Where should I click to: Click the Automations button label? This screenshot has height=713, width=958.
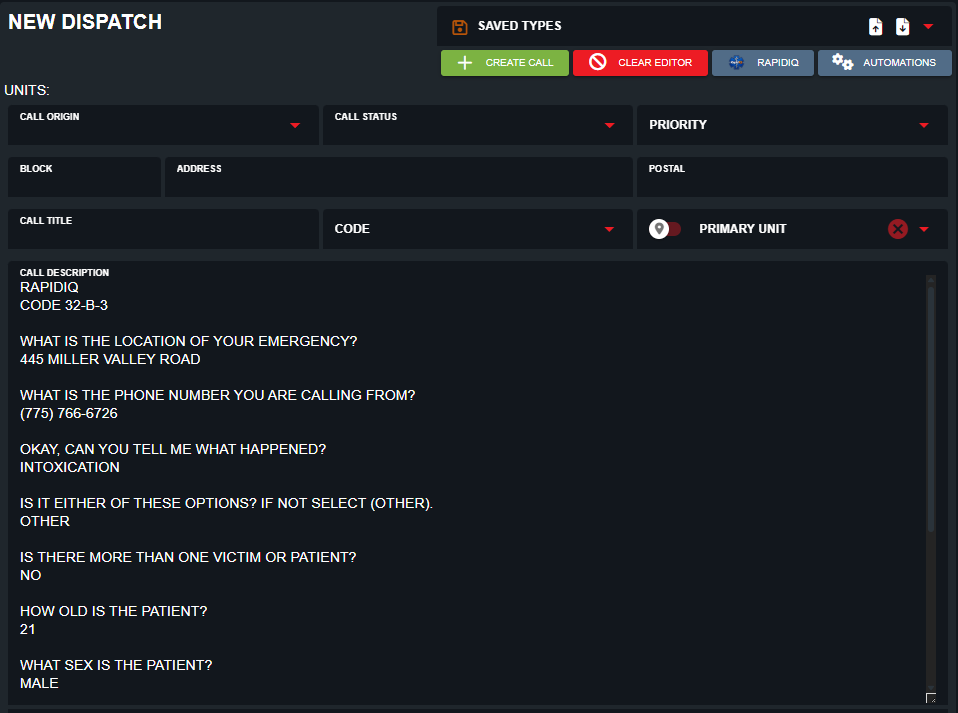tap(899, 63)
